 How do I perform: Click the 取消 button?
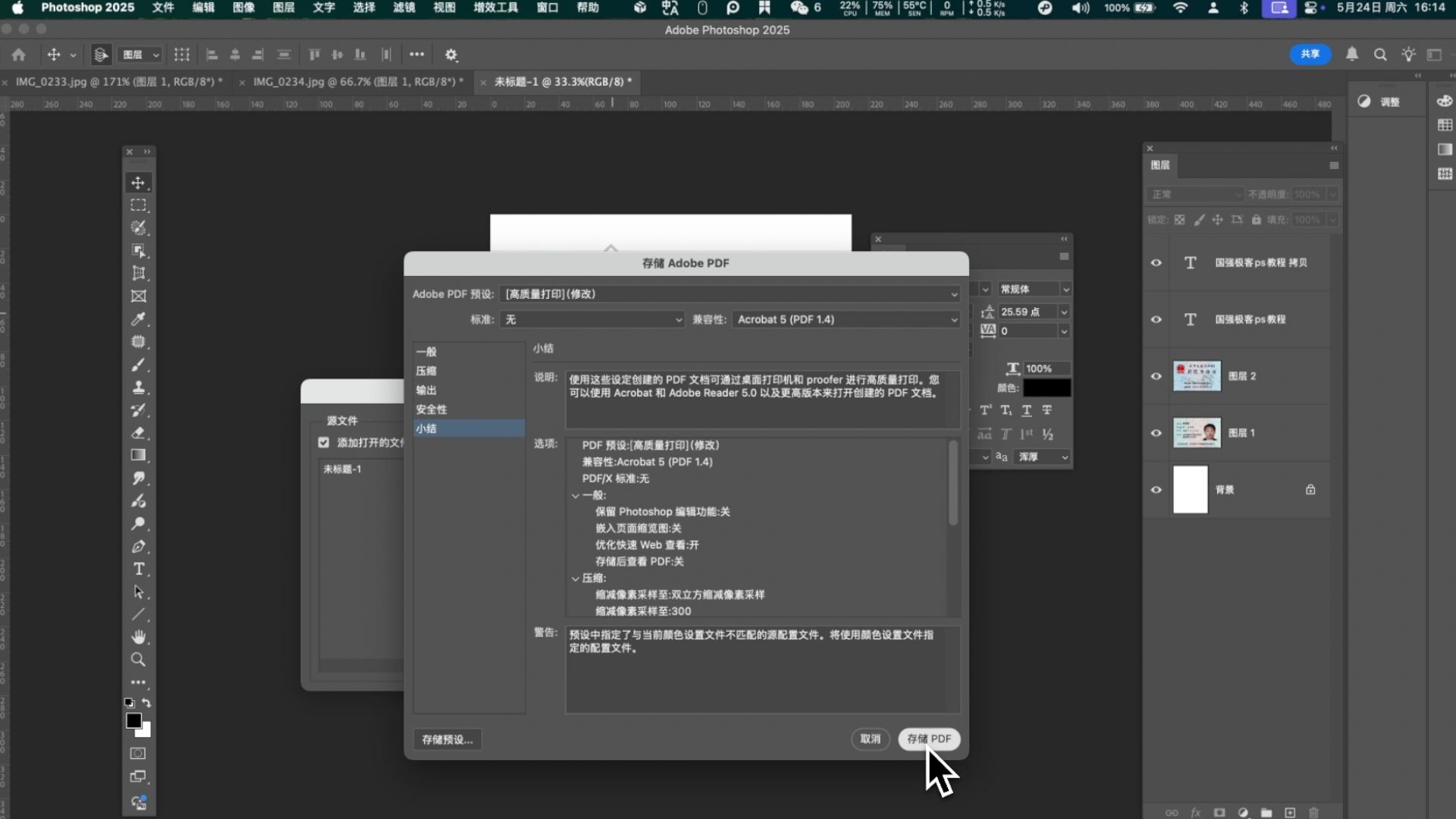pyautogui.click(x=871, y=739)
